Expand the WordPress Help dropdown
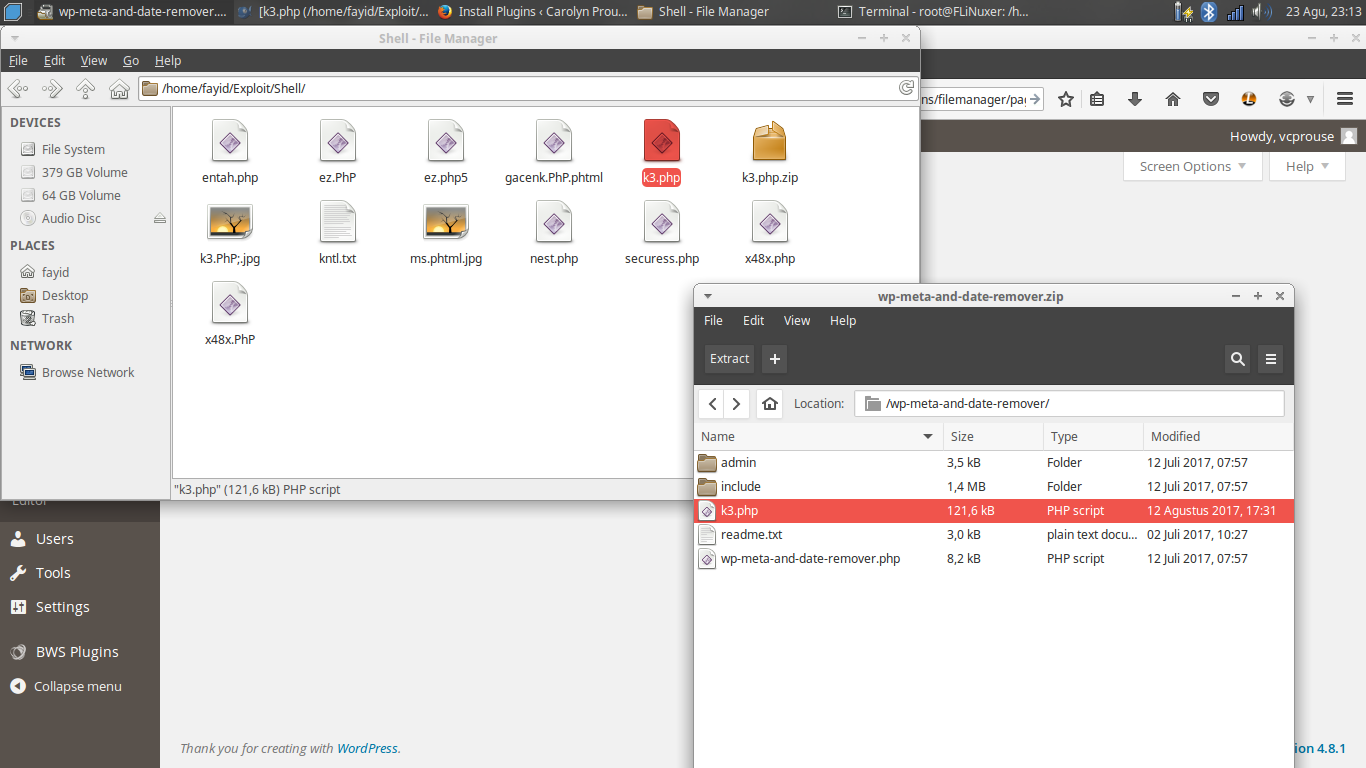This screenshot has width=1366, height=768. [1307, 166]
